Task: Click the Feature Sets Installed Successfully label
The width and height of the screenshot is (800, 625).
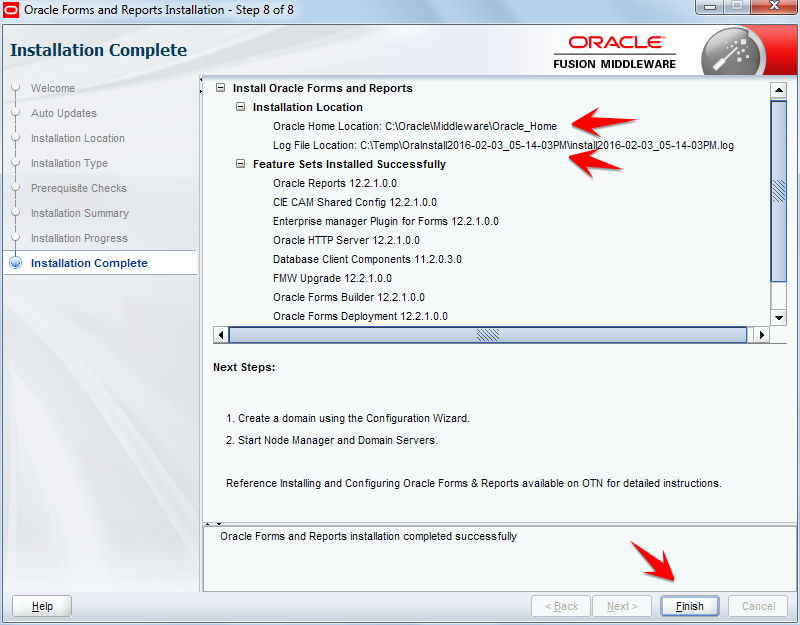Action: point(349,164)
